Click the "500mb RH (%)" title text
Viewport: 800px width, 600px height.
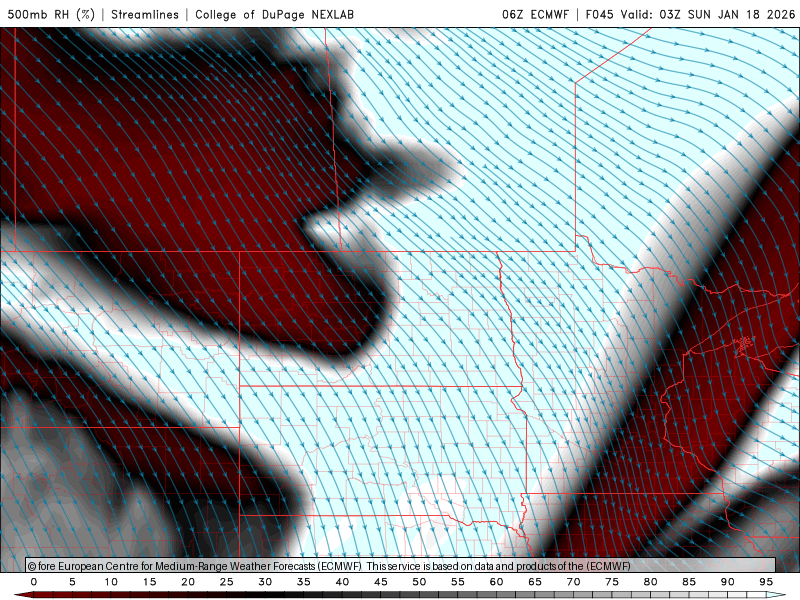[x=51, y=14]
